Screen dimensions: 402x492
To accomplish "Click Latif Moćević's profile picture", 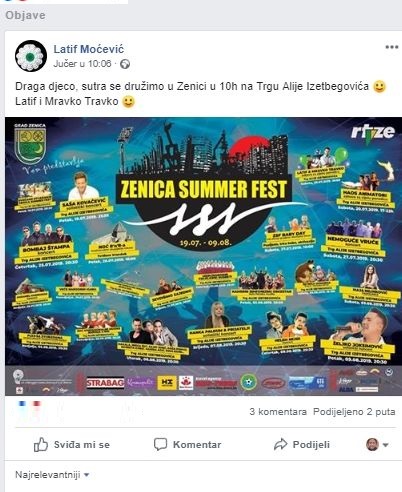I will pyautogui.click(x=31, y=56).
